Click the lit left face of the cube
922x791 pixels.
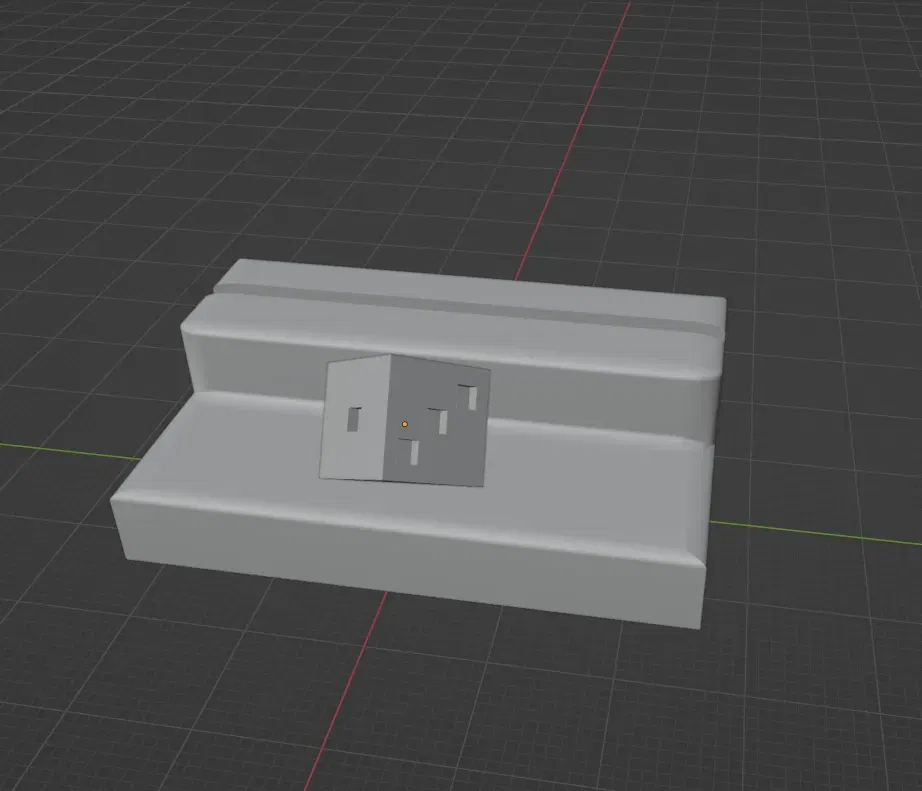[x=355, y=418]
